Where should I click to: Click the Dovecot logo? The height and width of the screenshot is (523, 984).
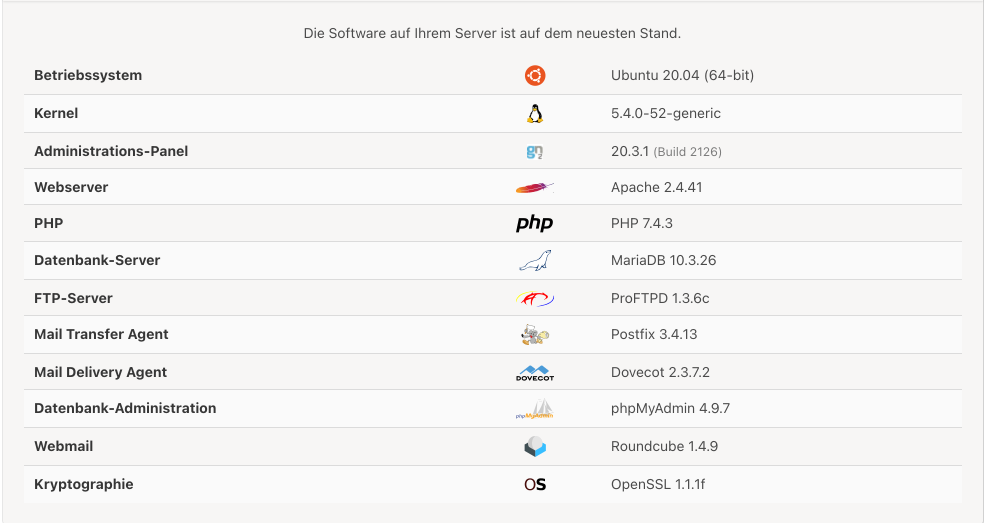click(x=535, y=372)
